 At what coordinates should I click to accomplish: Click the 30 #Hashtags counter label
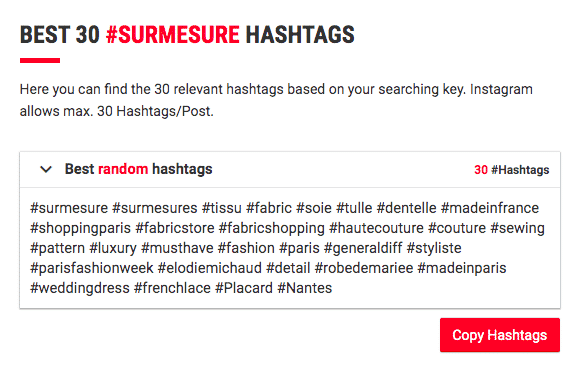tap(511, 170)
